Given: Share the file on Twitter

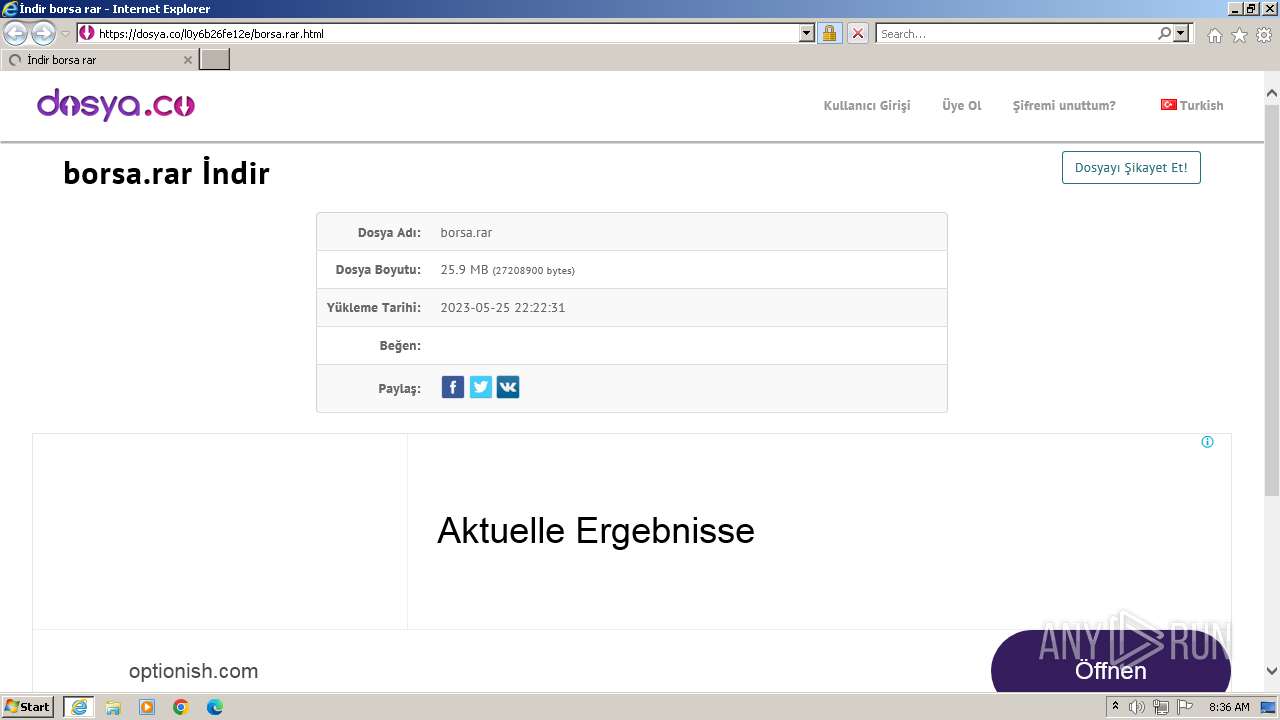Looking at the screenshot, I should click(x=481, y=387).
